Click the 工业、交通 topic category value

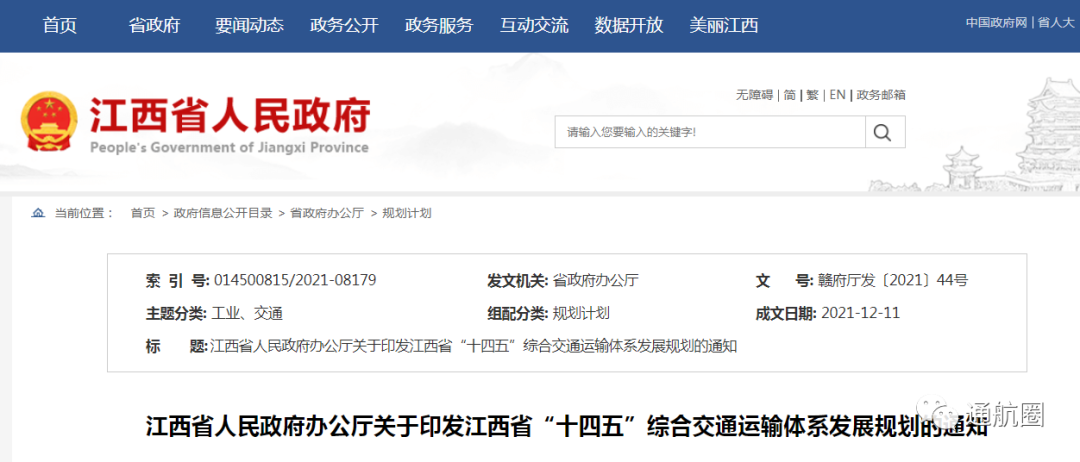[x=247, y=314]
